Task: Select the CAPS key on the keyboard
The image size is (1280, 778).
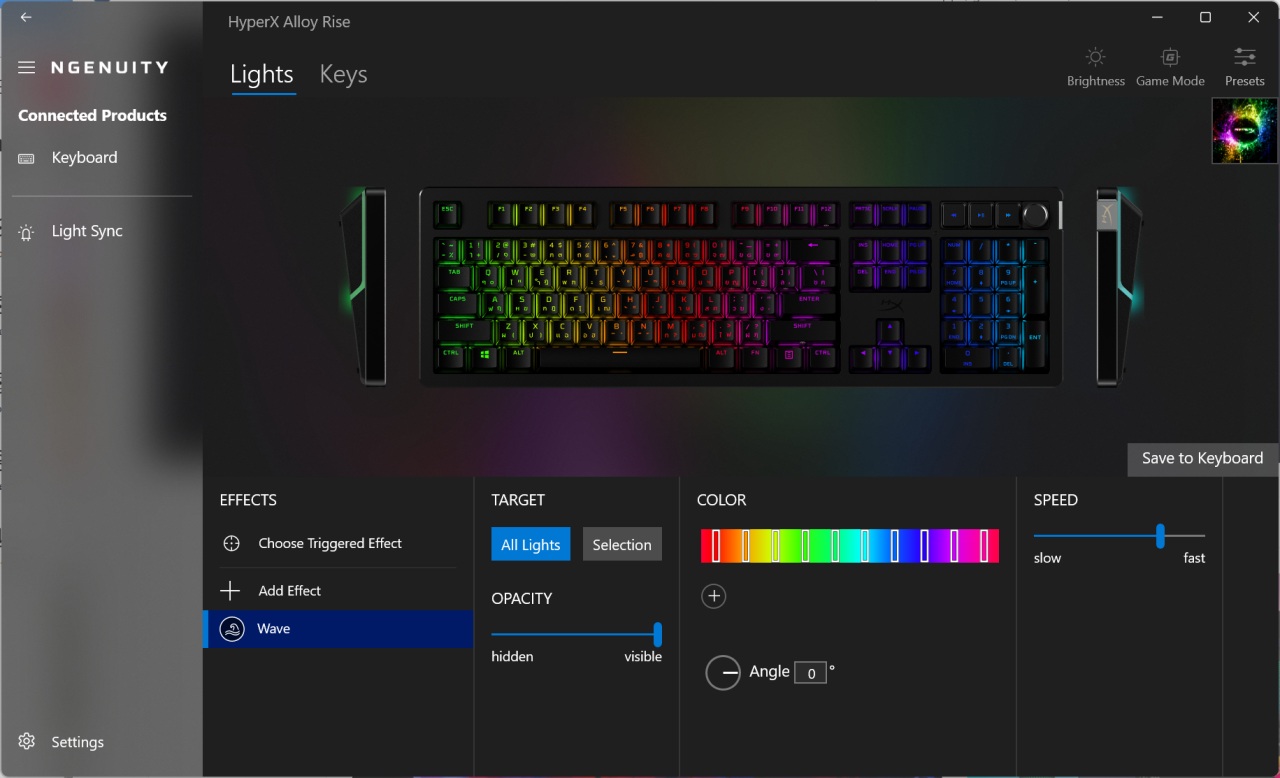Action: (457, 303)
